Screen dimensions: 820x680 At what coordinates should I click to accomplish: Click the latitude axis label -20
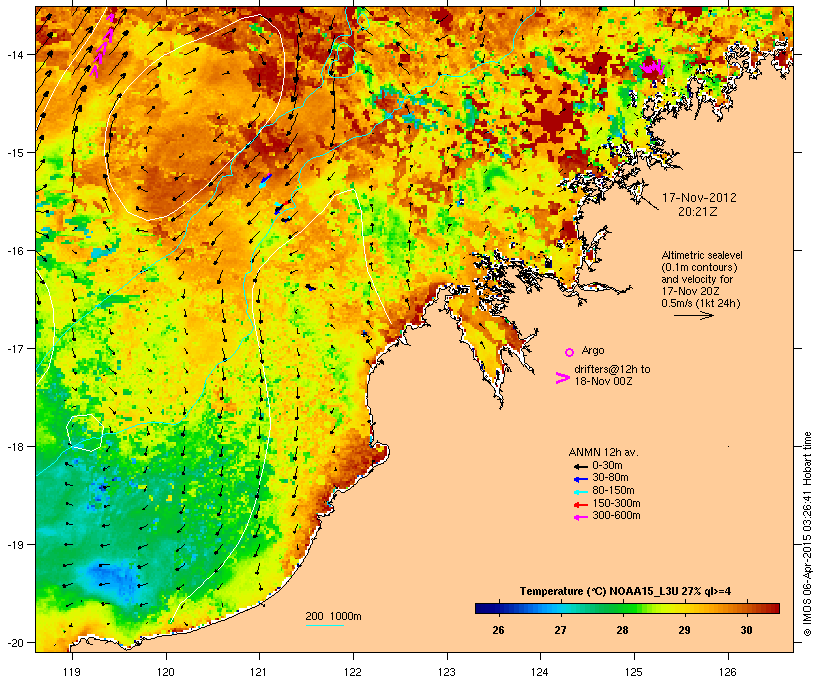point(15,642)
